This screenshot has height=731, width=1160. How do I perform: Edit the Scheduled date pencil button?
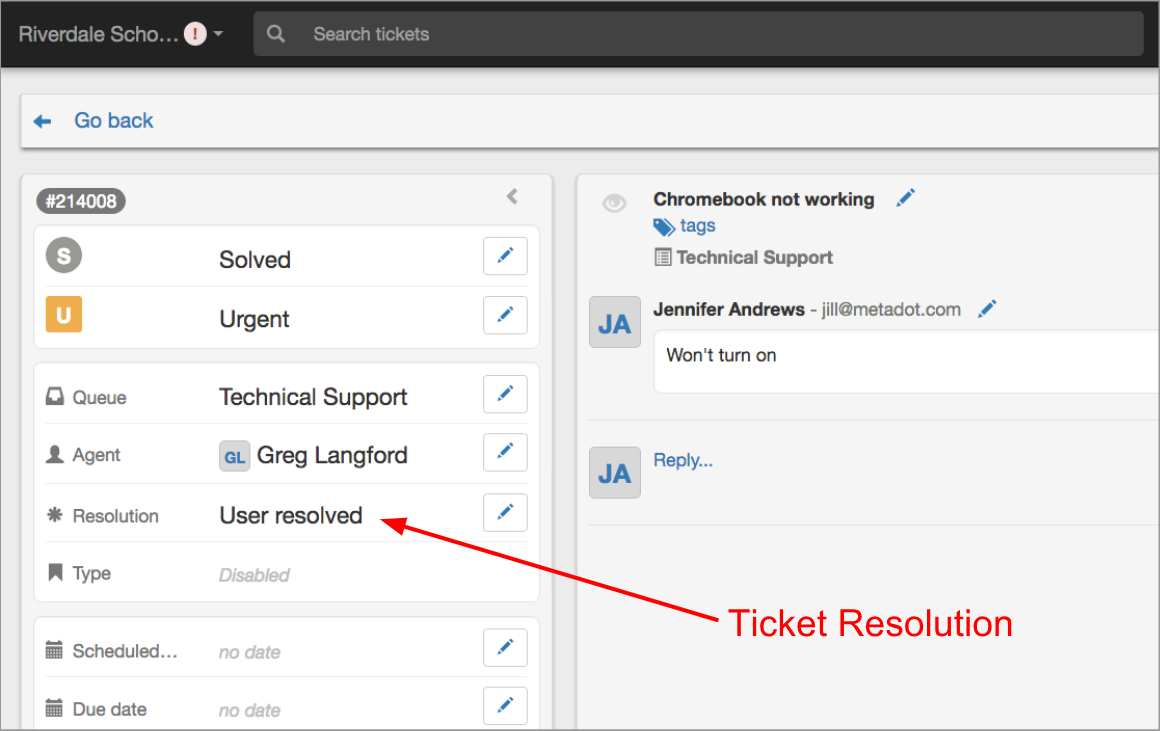pyautogui.click(x=505, y=648)
